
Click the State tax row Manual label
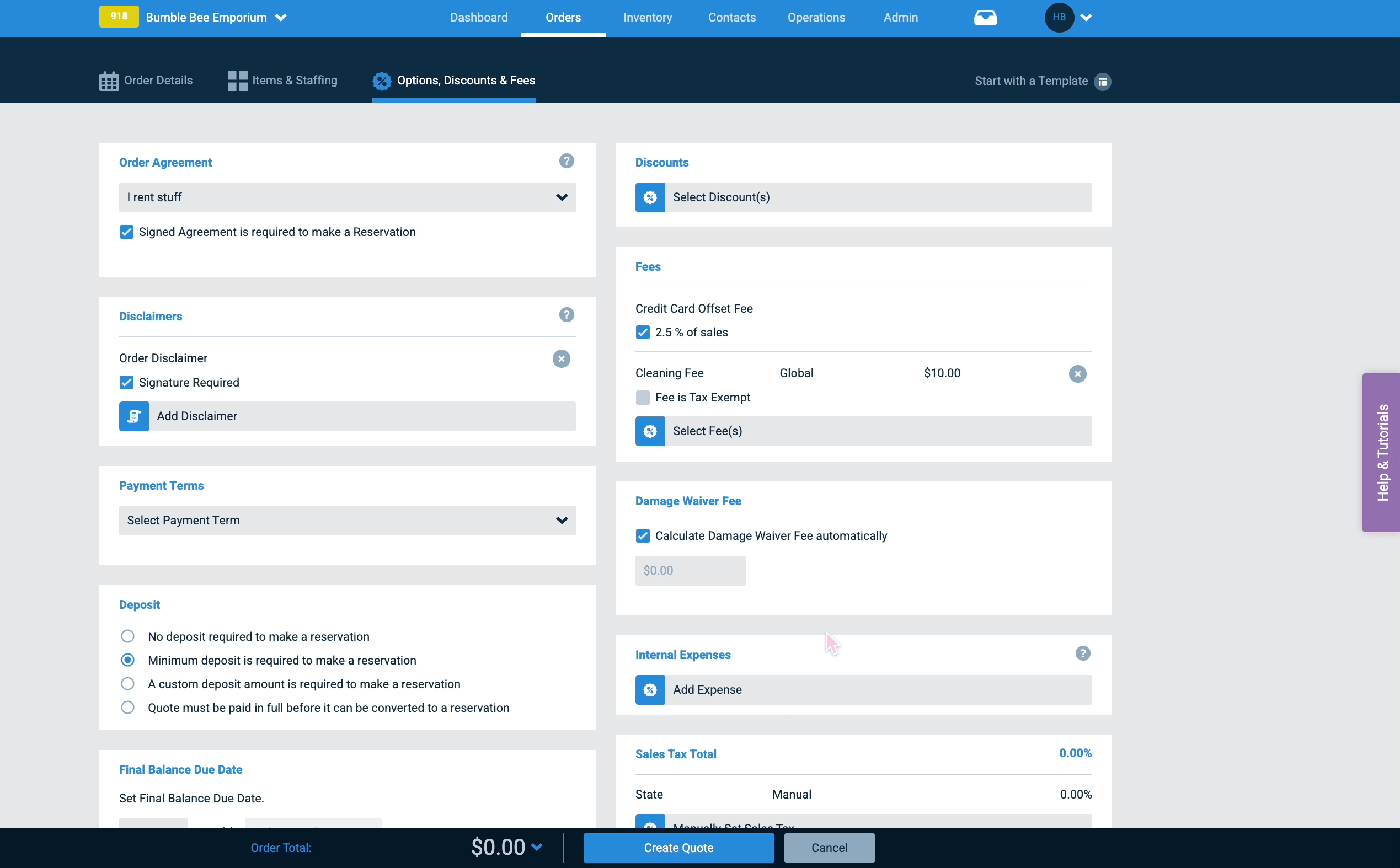point(792,795)
